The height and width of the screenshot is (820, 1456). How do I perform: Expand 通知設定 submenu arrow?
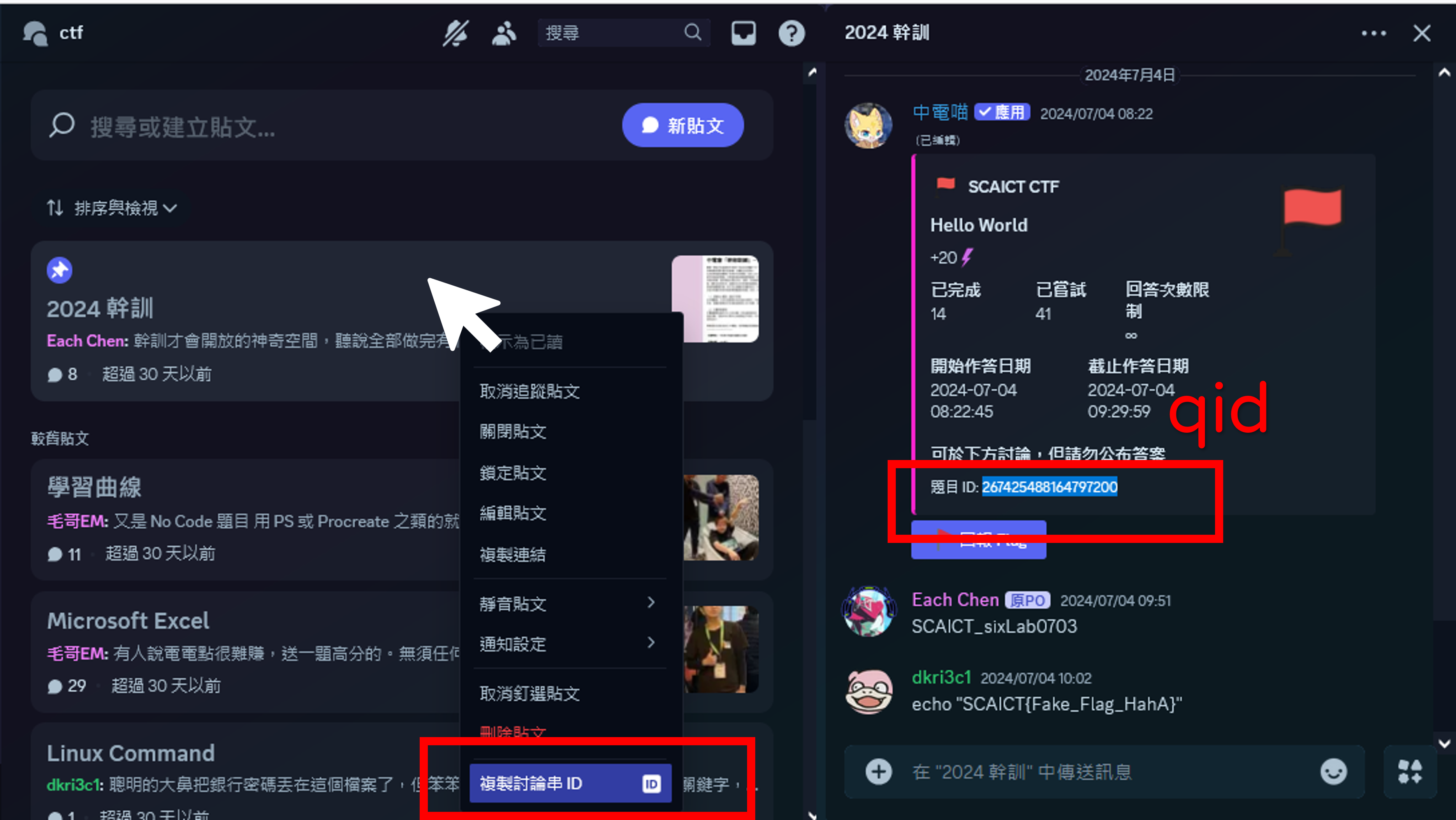[x=651, y=643]
